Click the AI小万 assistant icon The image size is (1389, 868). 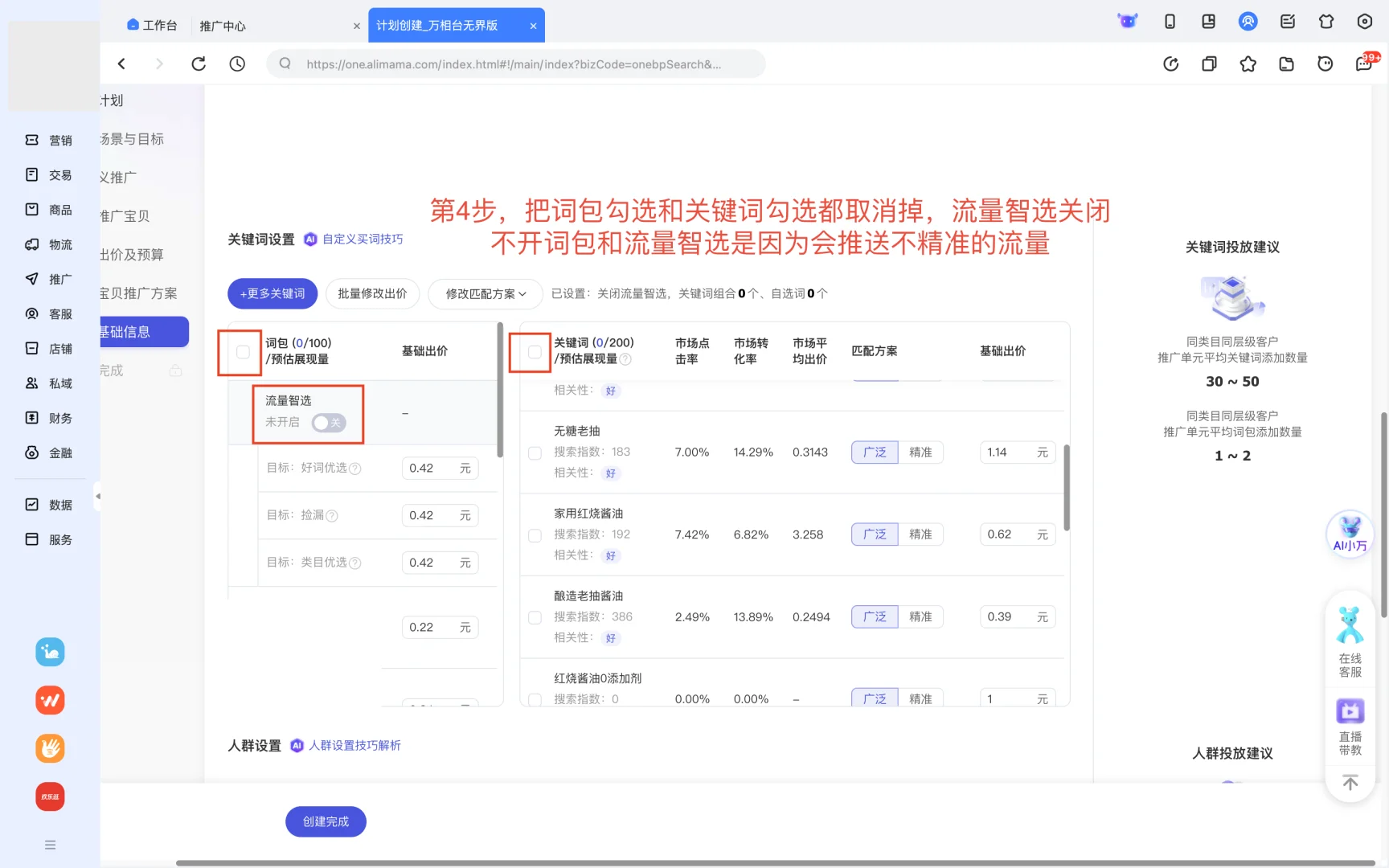(1349, 534)
